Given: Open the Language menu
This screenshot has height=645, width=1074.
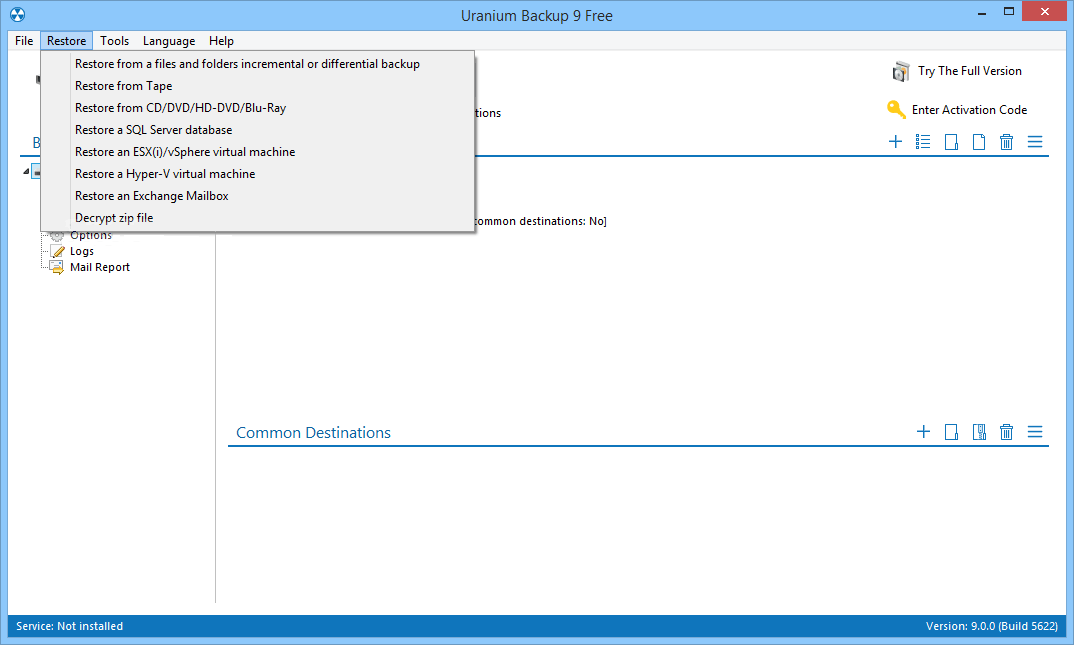Looking at the screenshot, I should coord(168,41).
